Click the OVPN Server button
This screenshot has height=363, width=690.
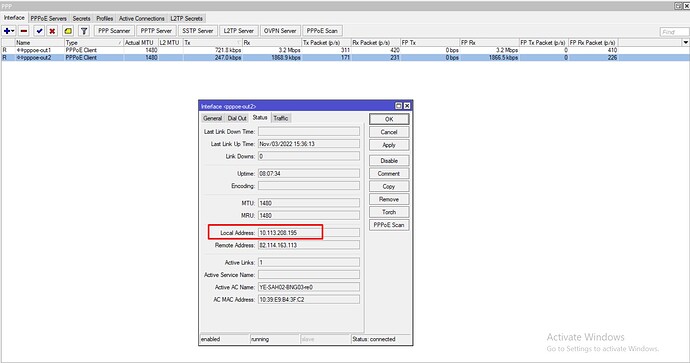pos(280,31)
